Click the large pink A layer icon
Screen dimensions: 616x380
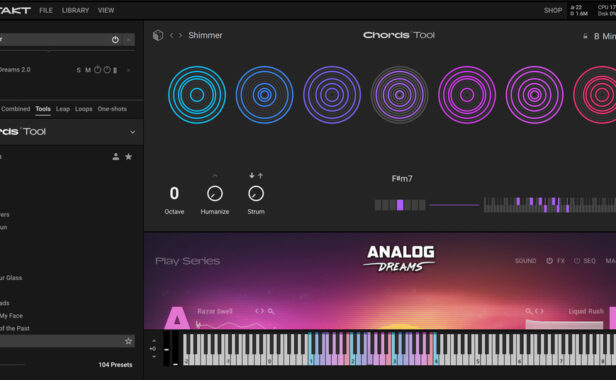[x=176, y=318]
